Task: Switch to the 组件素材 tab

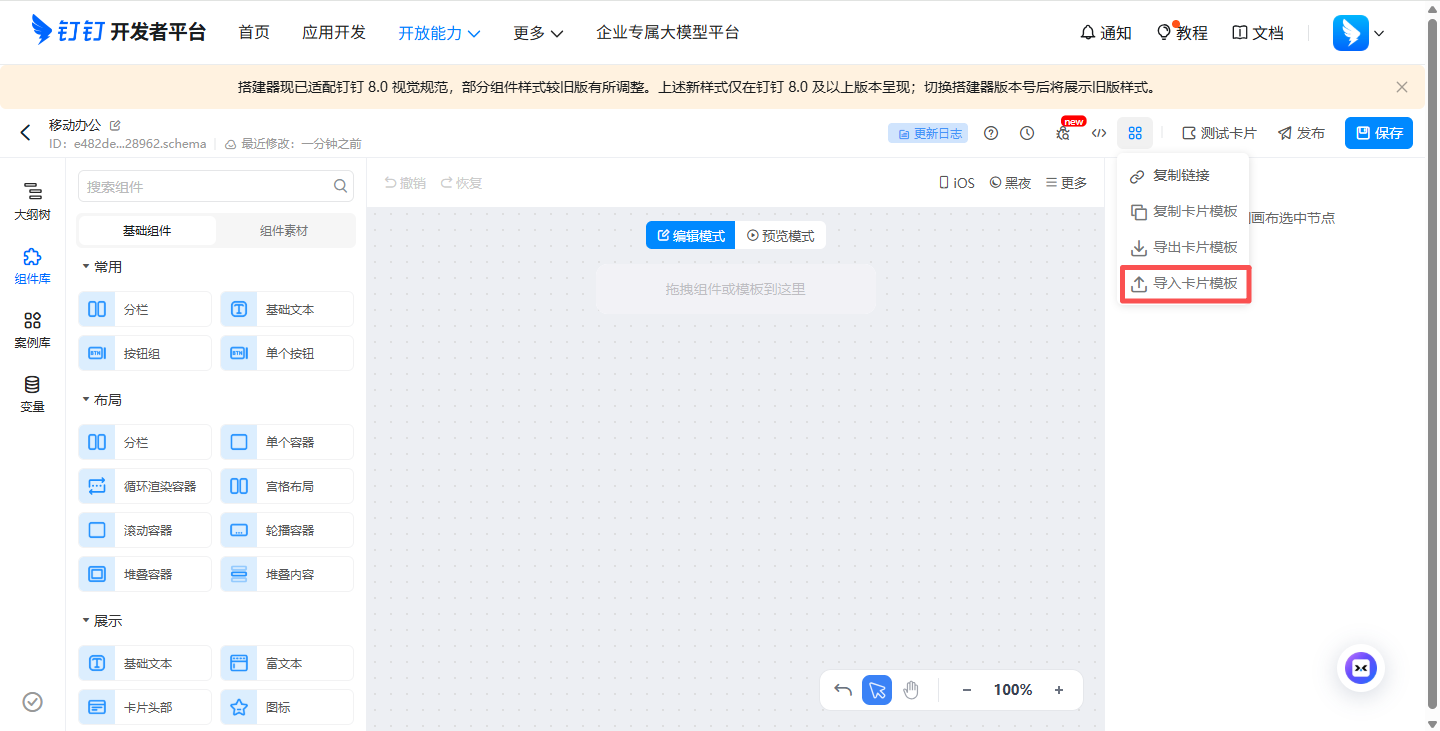Action: 284,231
